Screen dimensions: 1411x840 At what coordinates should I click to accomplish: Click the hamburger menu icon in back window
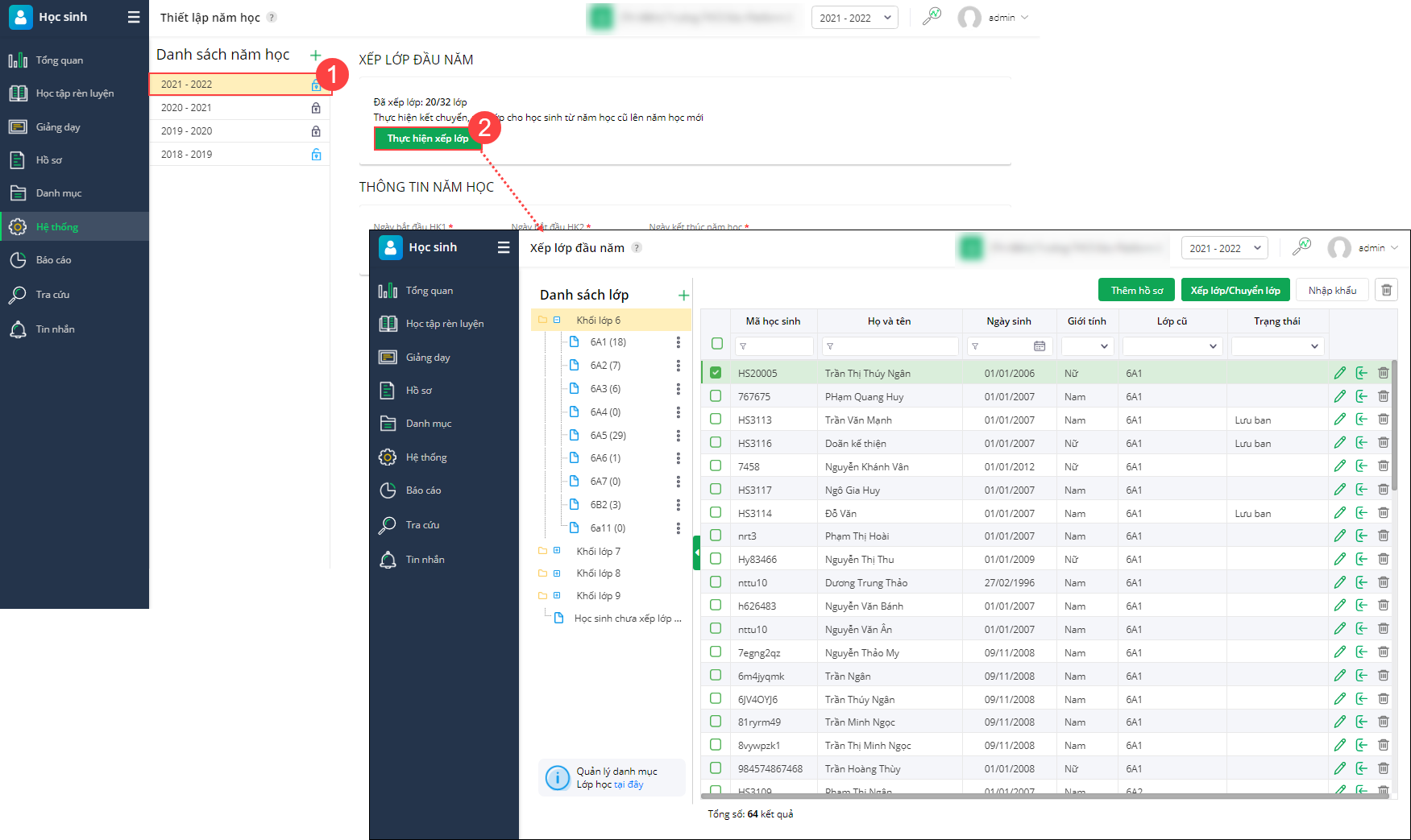[134, 17]
